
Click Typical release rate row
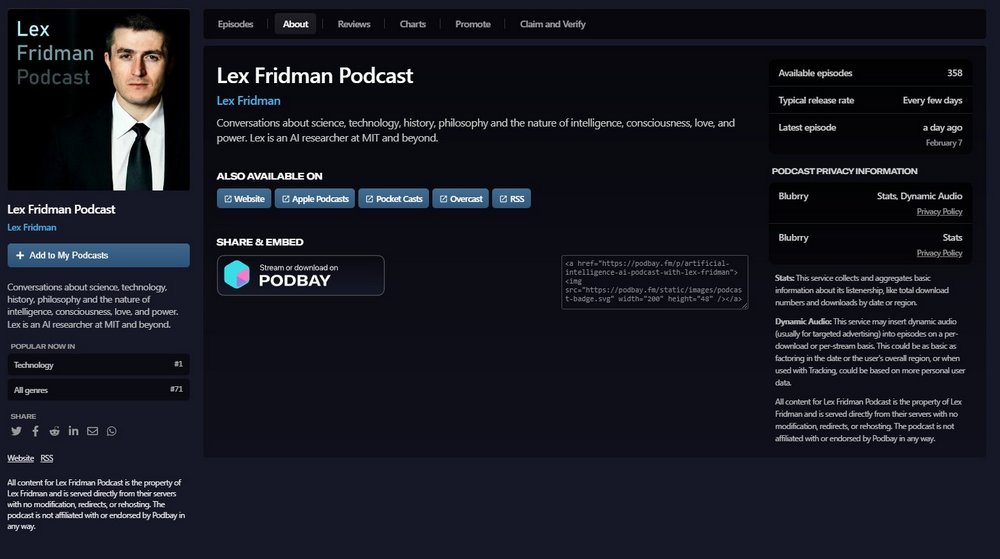pos(870,100)
